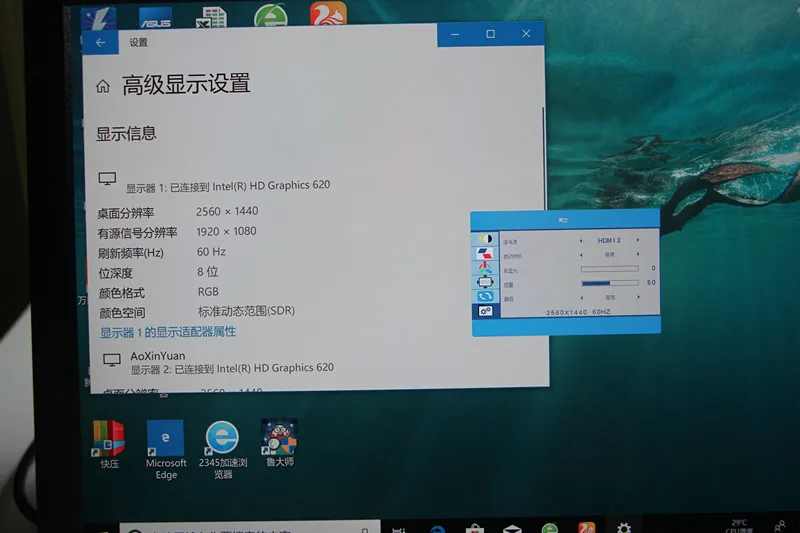Open the Mail taskbar icon
The image size is (800, 533).
pos(512,528)
